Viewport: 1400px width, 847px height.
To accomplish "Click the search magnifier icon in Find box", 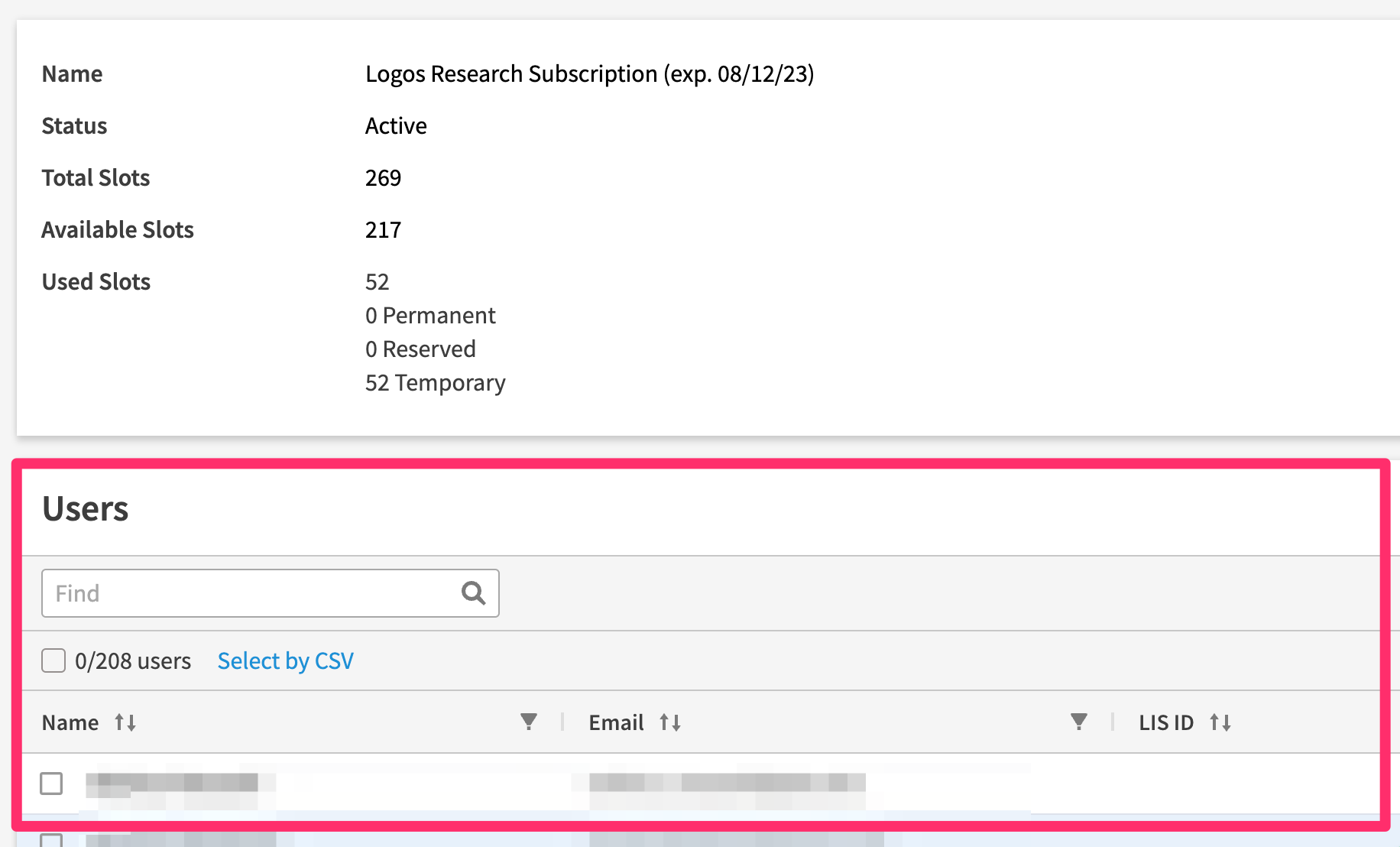I will pos(473,593).
